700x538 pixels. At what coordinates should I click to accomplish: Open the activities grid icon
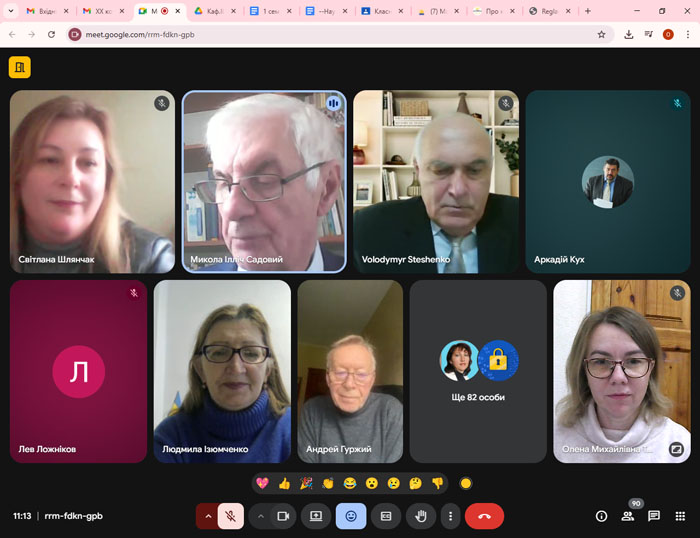(x=680, y=516)
